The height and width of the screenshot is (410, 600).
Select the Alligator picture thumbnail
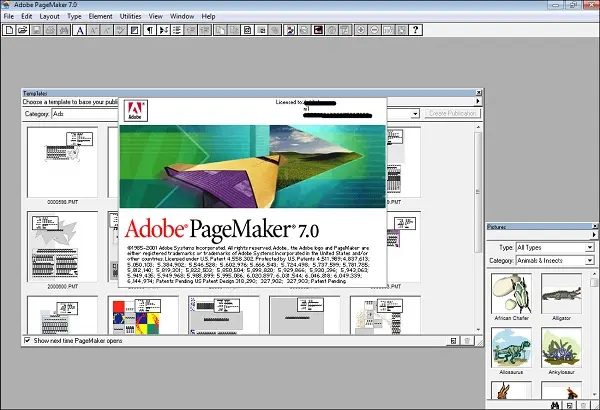(561, 293)
